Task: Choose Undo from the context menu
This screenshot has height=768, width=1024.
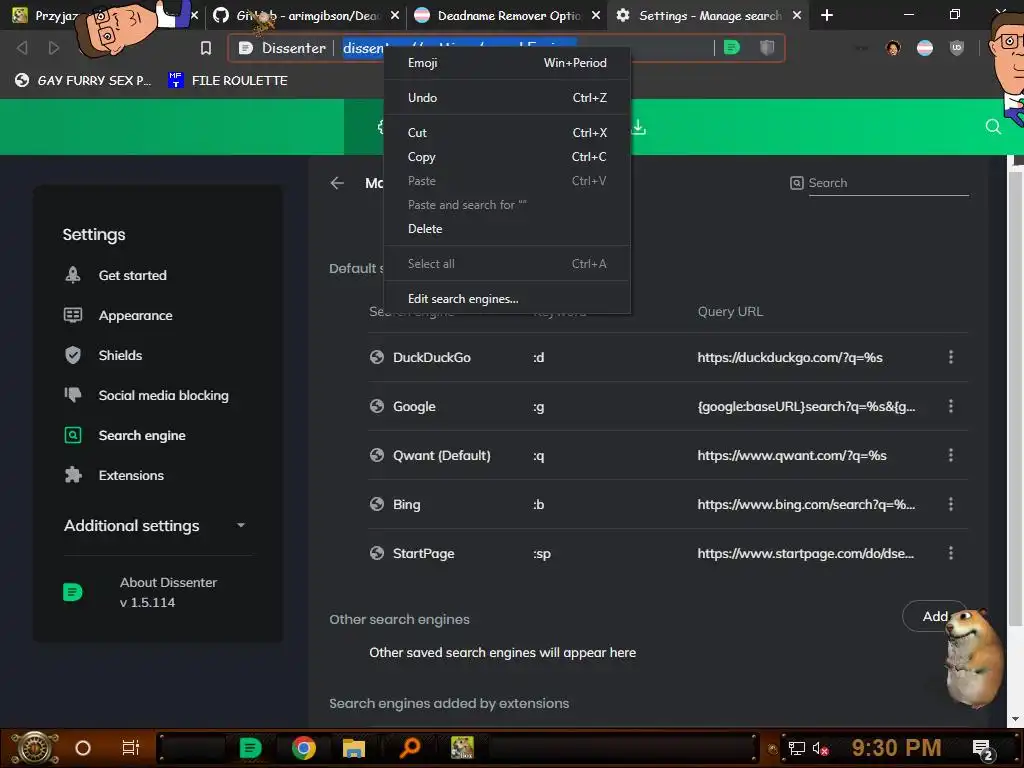Action: coord(507,97)
